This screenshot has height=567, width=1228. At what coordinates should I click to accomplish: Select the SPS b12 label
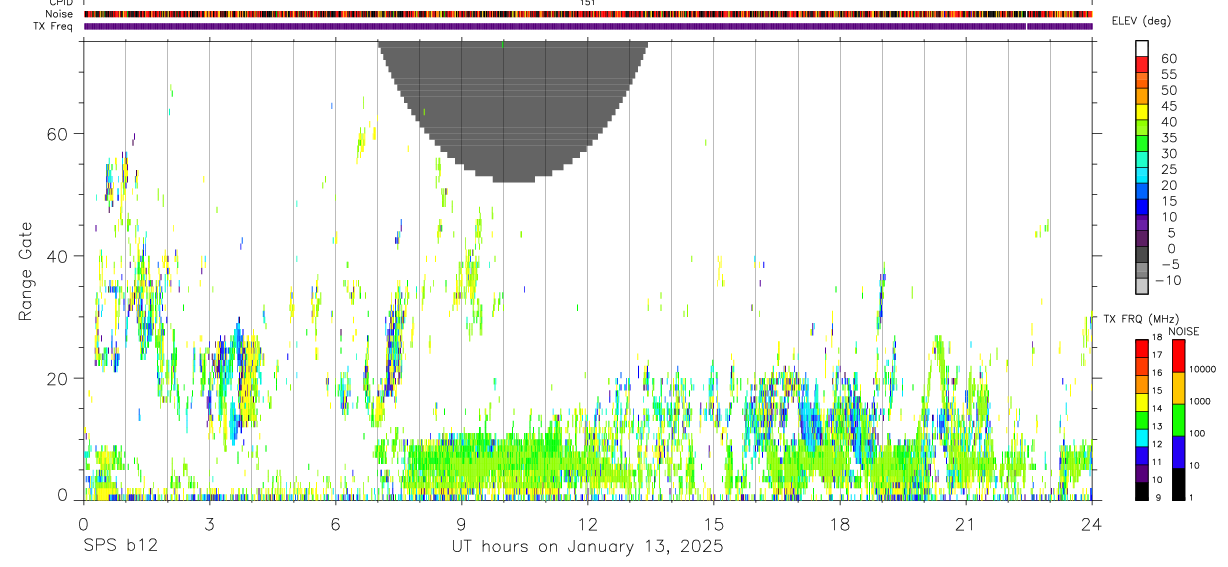click(119, 546)
